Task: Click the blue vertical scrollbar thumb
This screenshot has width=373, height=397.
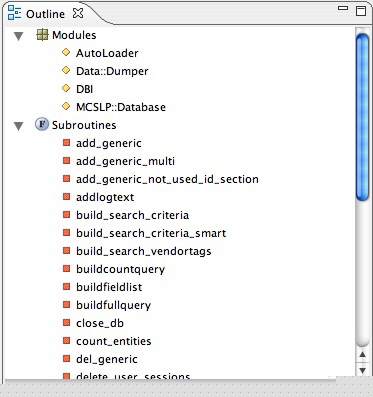Action: click(362, 117)
